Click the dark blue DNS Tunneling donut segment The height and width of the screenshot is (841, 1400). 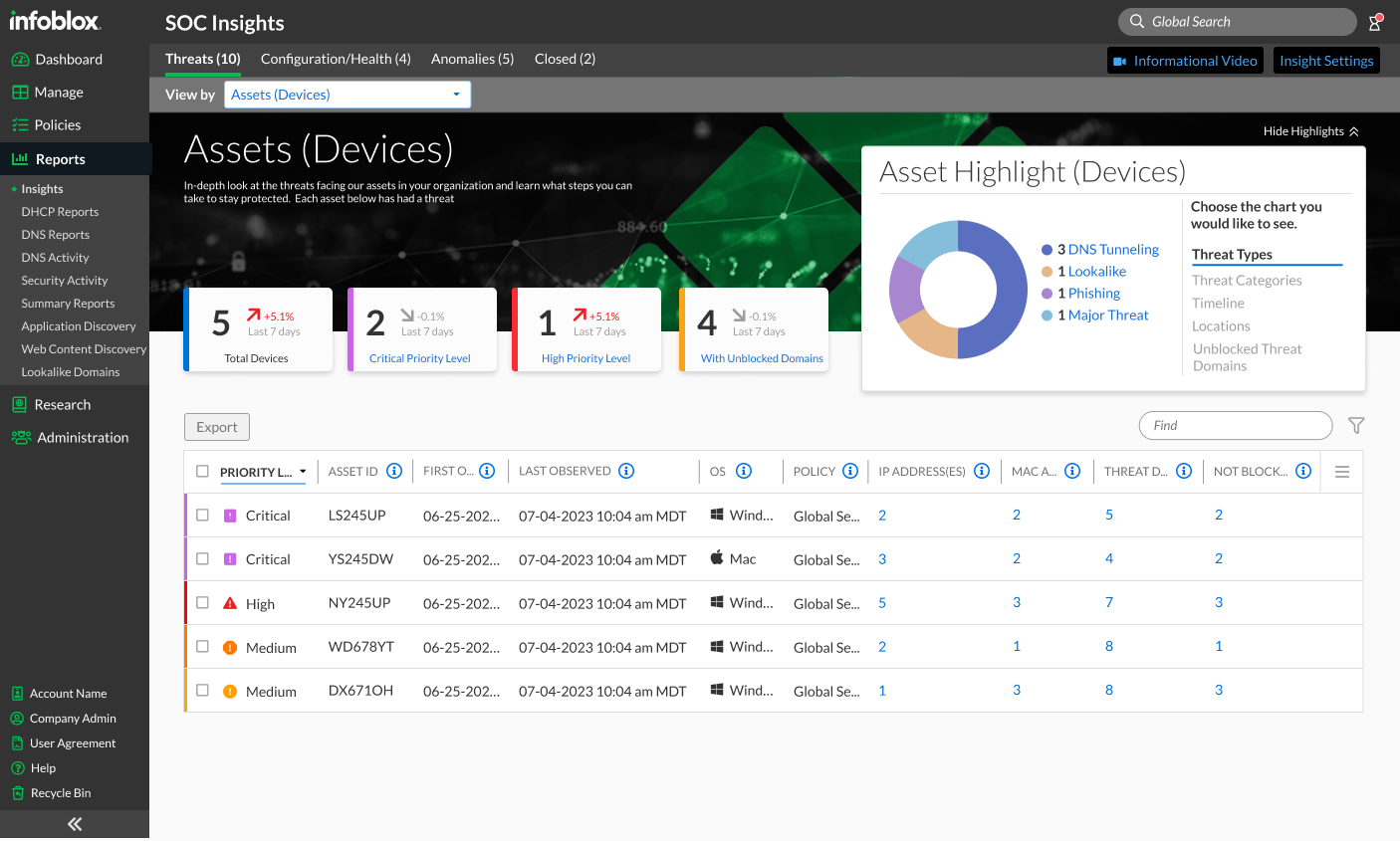tap(1011, 290)
